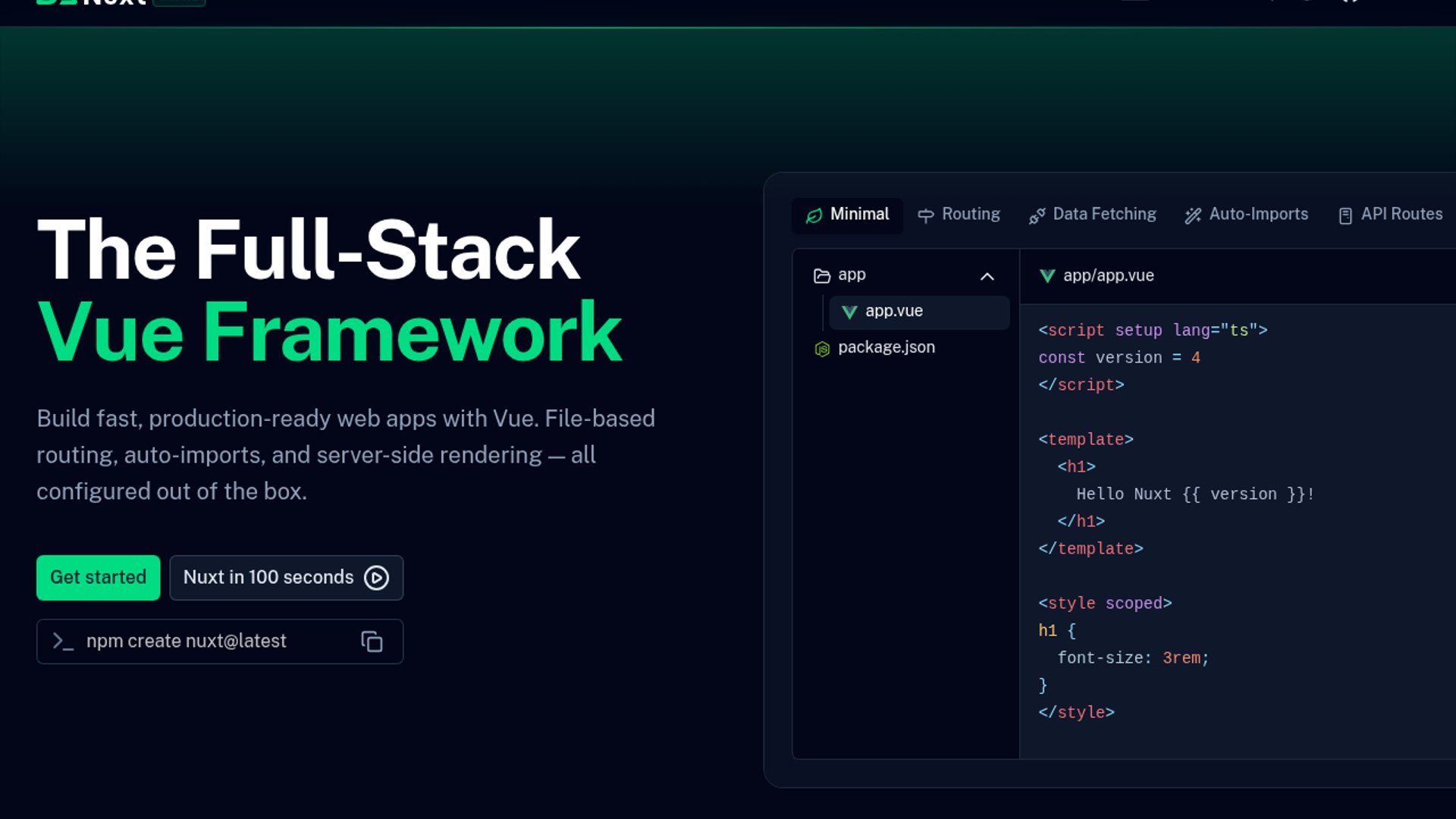The width and height of the screenshot is (1456, 819).
Task: Switch to the Minimal tab
Action: [847, 215]
